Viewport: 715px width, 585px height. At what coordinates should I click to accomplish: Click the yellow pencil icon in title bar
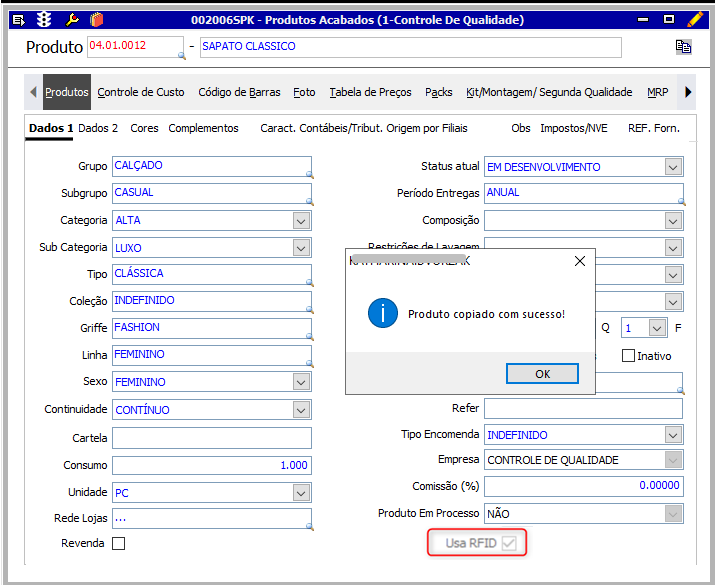695,19
